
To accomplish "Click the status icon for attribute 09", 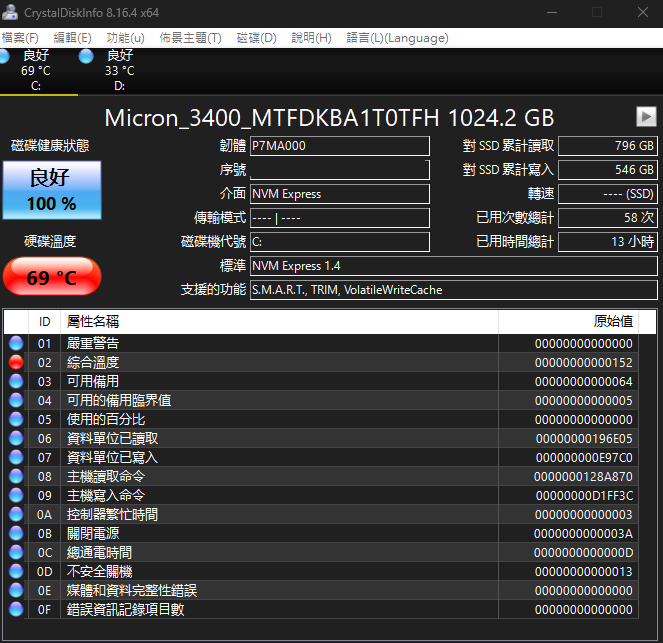I will pyautogui.click(x=16, y=495).
